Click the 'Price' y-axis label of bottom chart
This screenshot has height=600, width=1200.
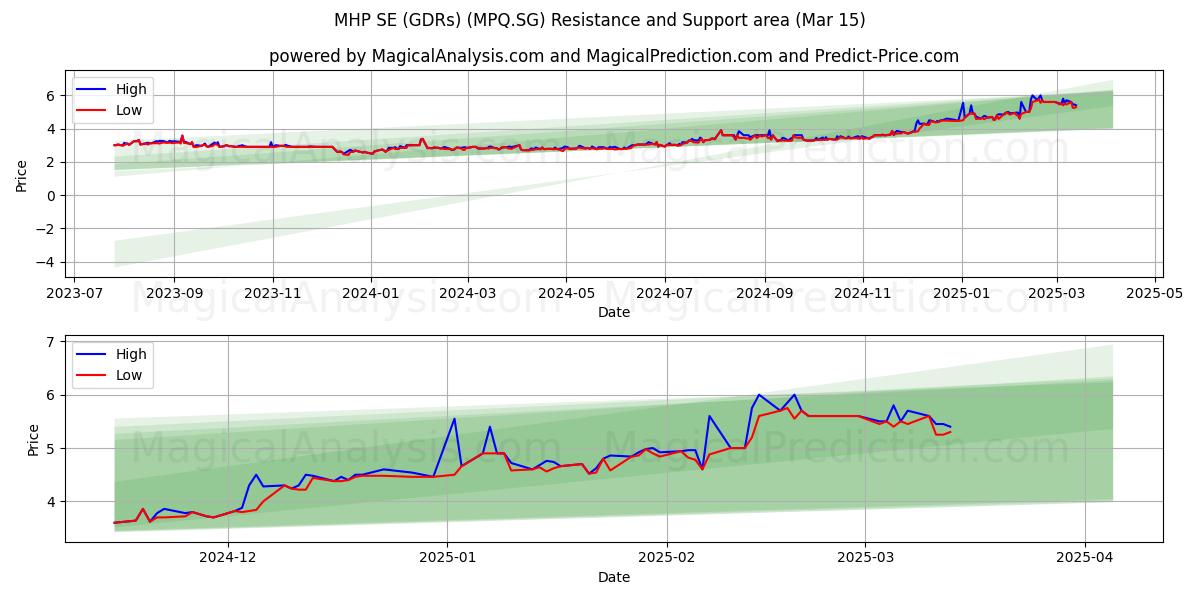coord(34,439)
